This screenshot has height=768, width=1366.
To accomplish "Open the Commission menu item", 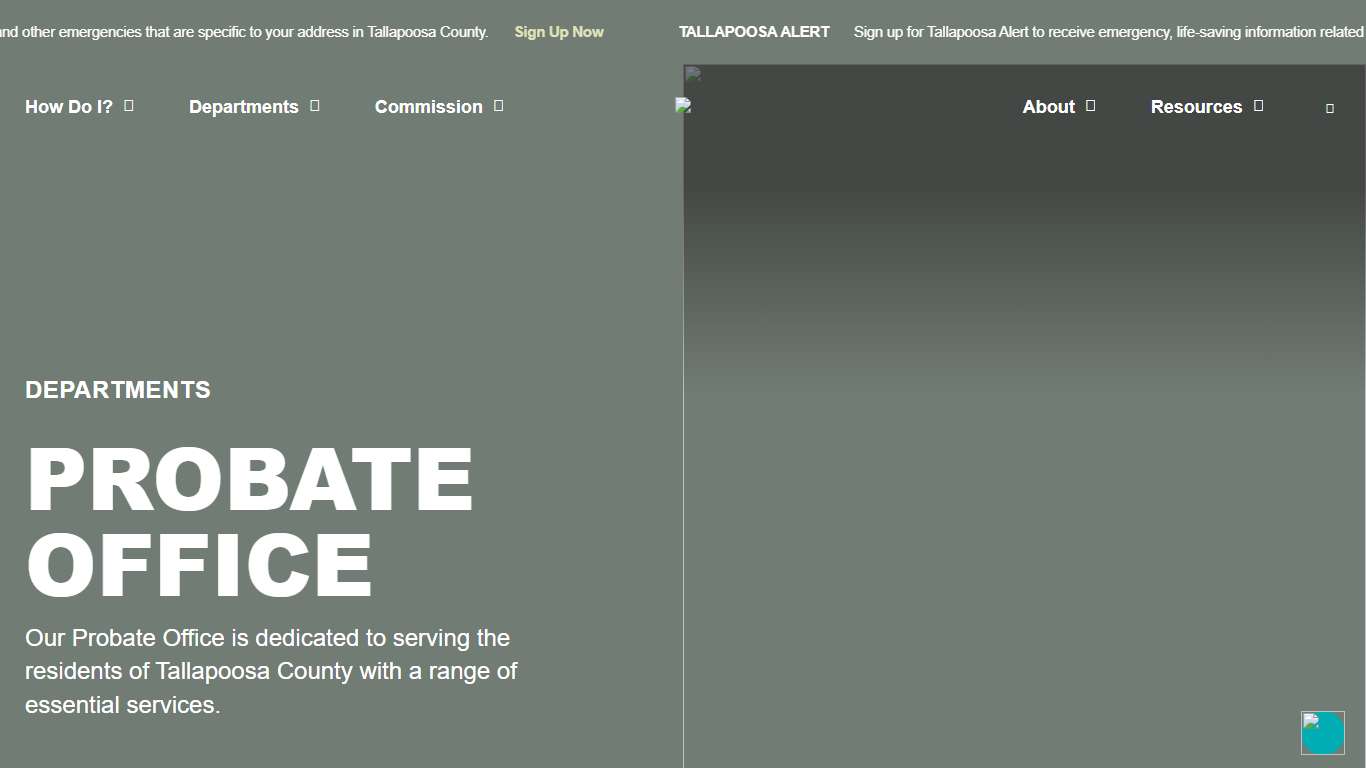I will (428, 107).
